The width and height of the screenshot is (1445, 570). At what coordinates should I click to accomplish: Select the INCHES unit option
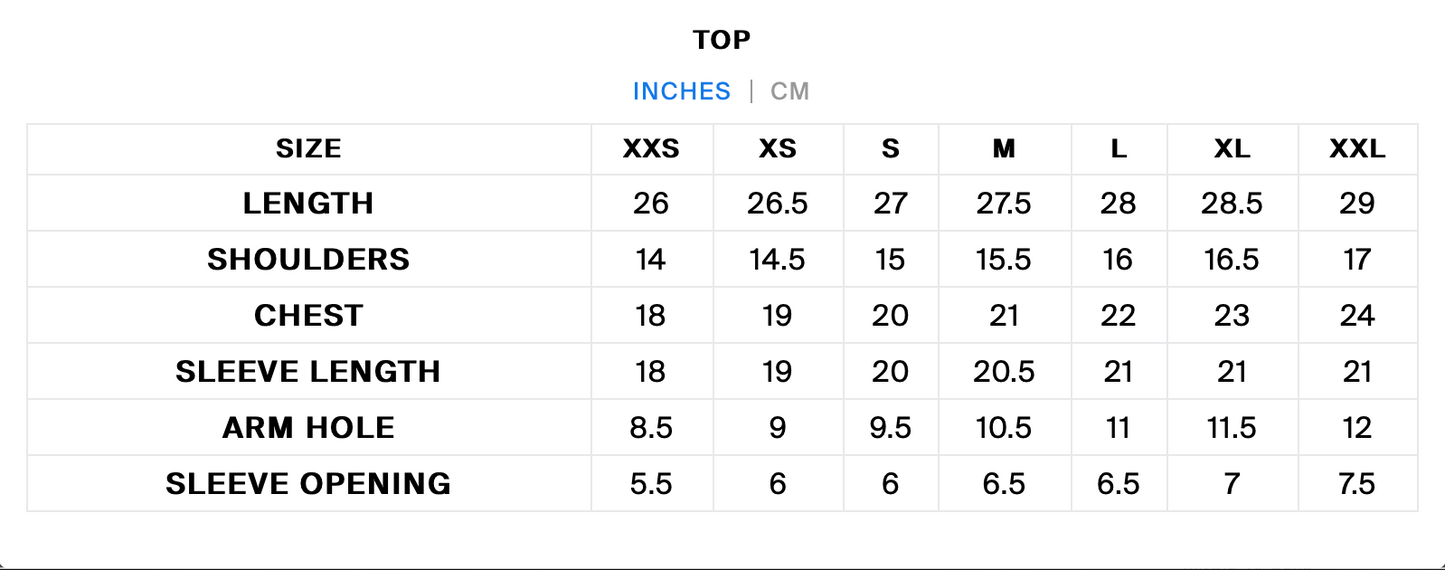(x=682, y=91)
